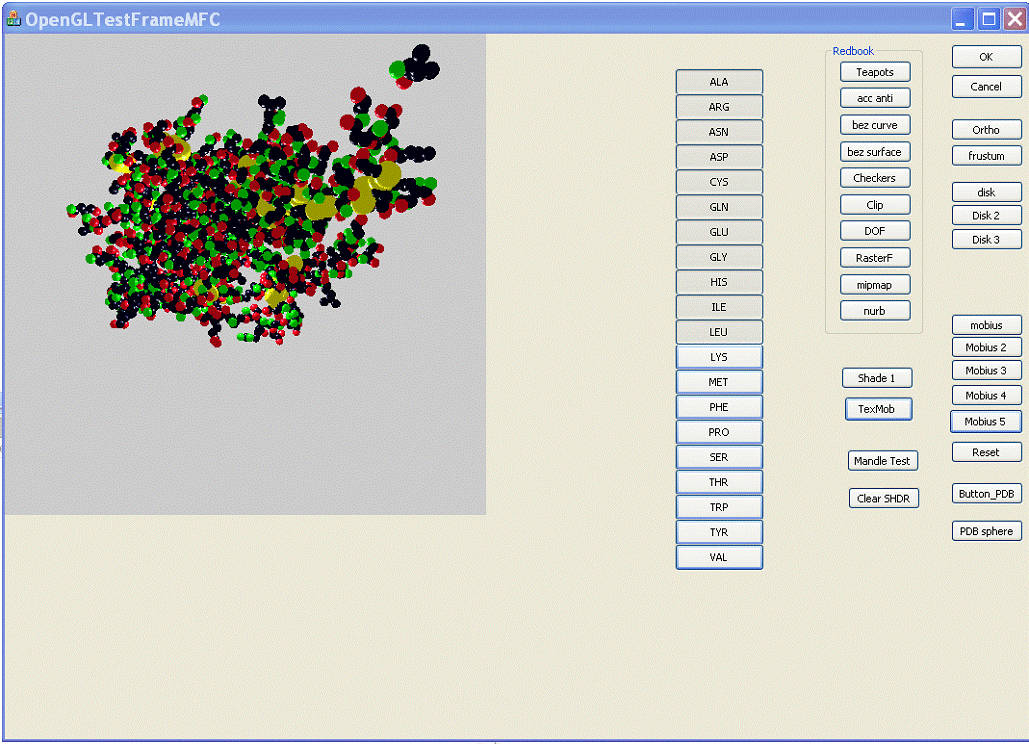This screenshot has height=744, width=1029.
Task: Click the disk button
Action: [986, 192]
